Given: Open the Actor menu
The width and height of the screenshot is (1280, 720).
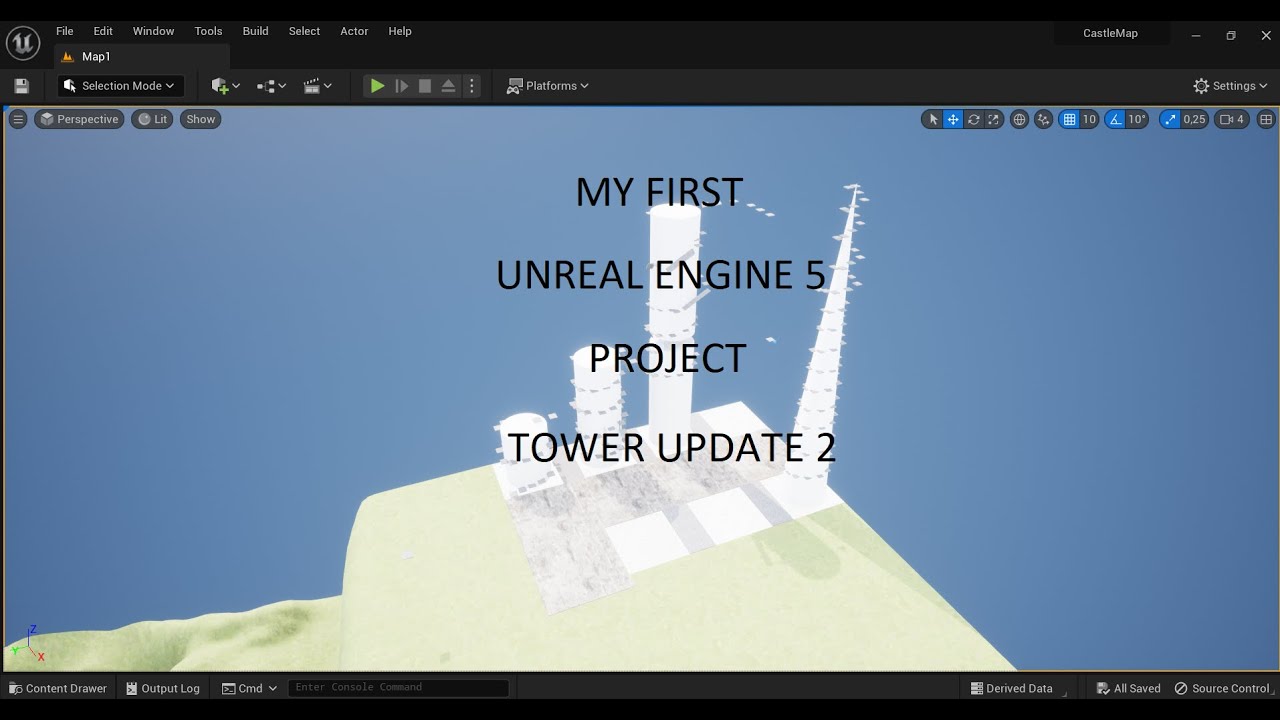Looking at the screenshot, I should point(354,31).
